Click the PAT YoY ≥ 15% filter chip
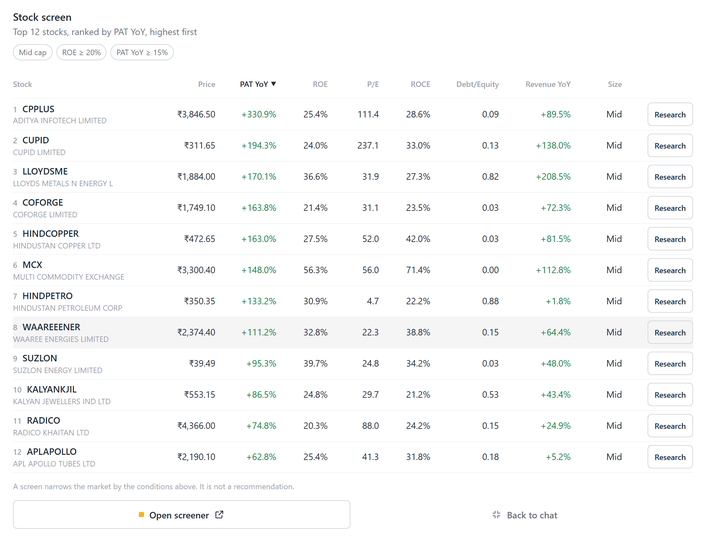 (x=142, y=52)
